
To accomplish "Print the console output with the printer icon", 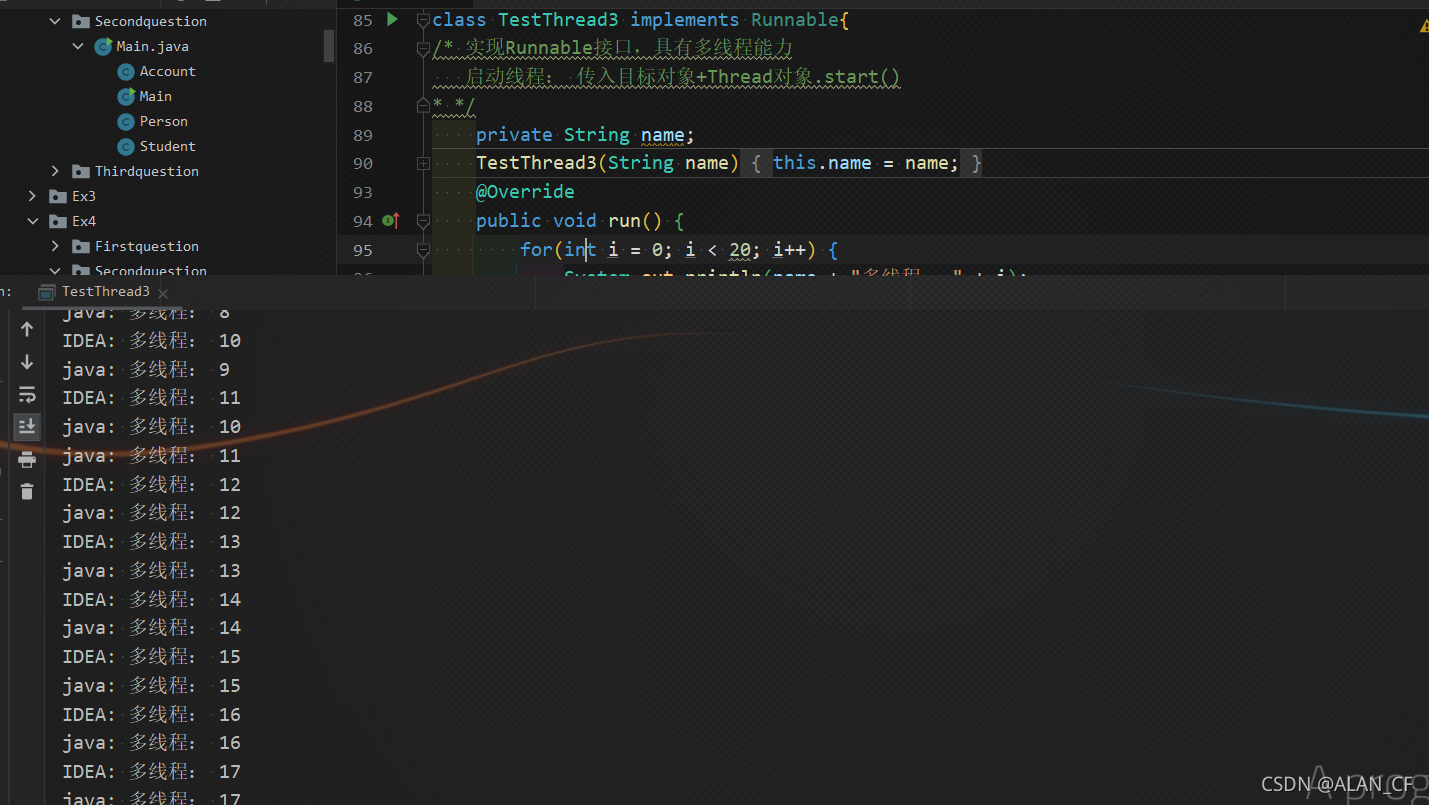I will (27, 459).
